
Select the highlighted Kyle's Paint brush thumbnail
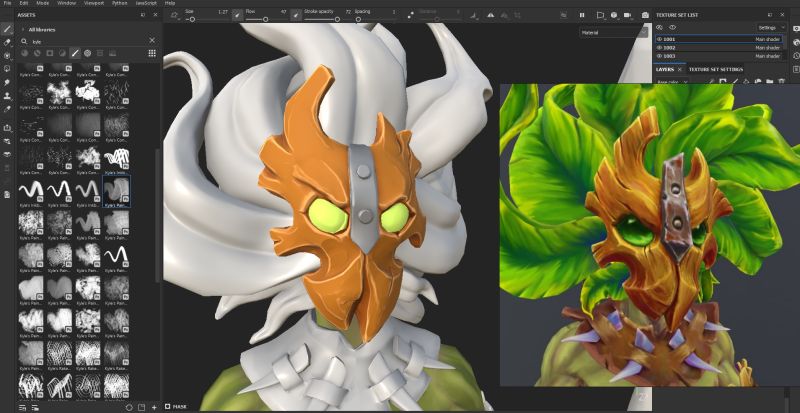coord(116,191)
